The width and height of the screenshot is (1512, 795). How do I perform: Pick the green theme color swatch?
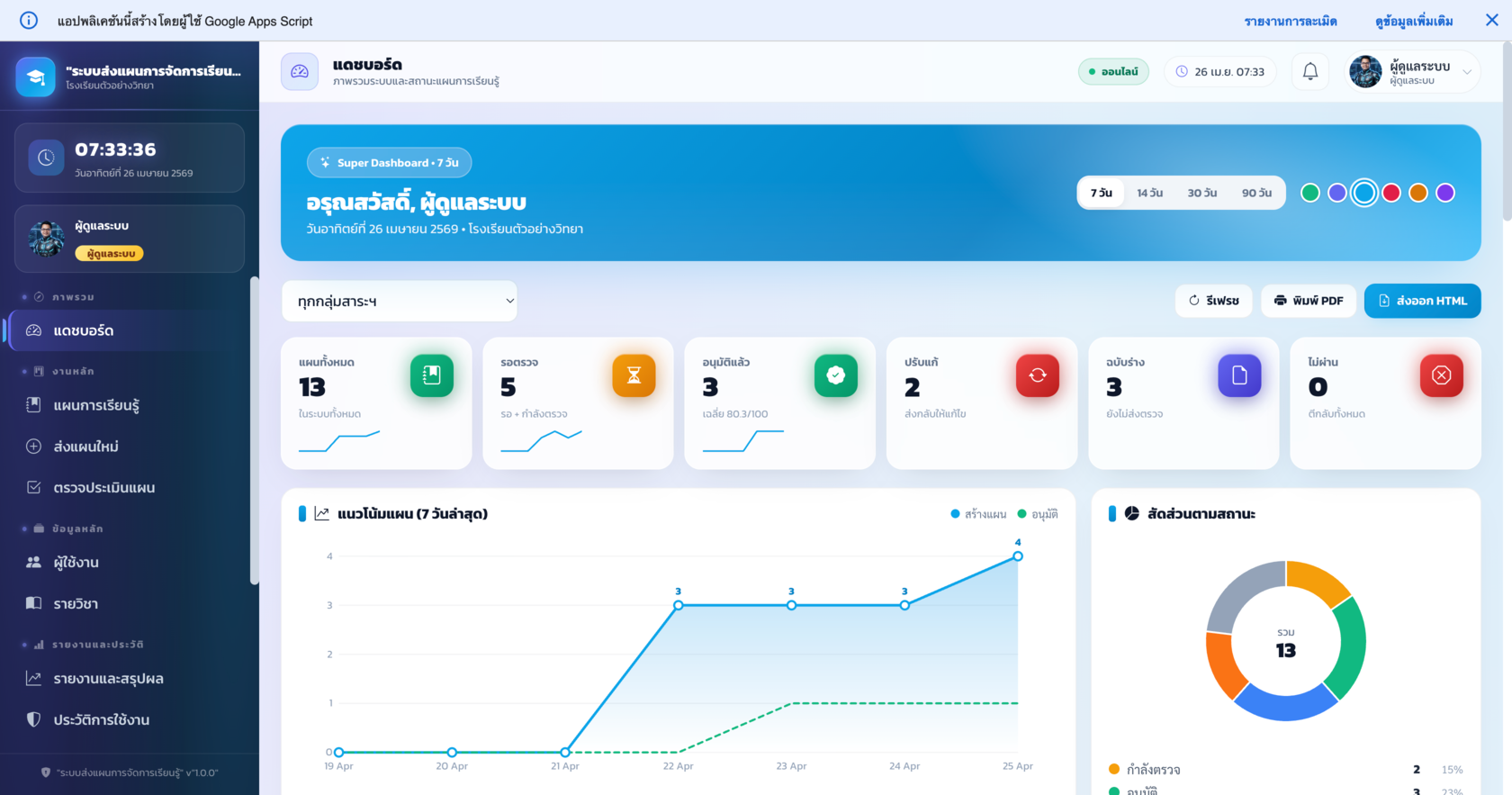tap(1310, 193)
